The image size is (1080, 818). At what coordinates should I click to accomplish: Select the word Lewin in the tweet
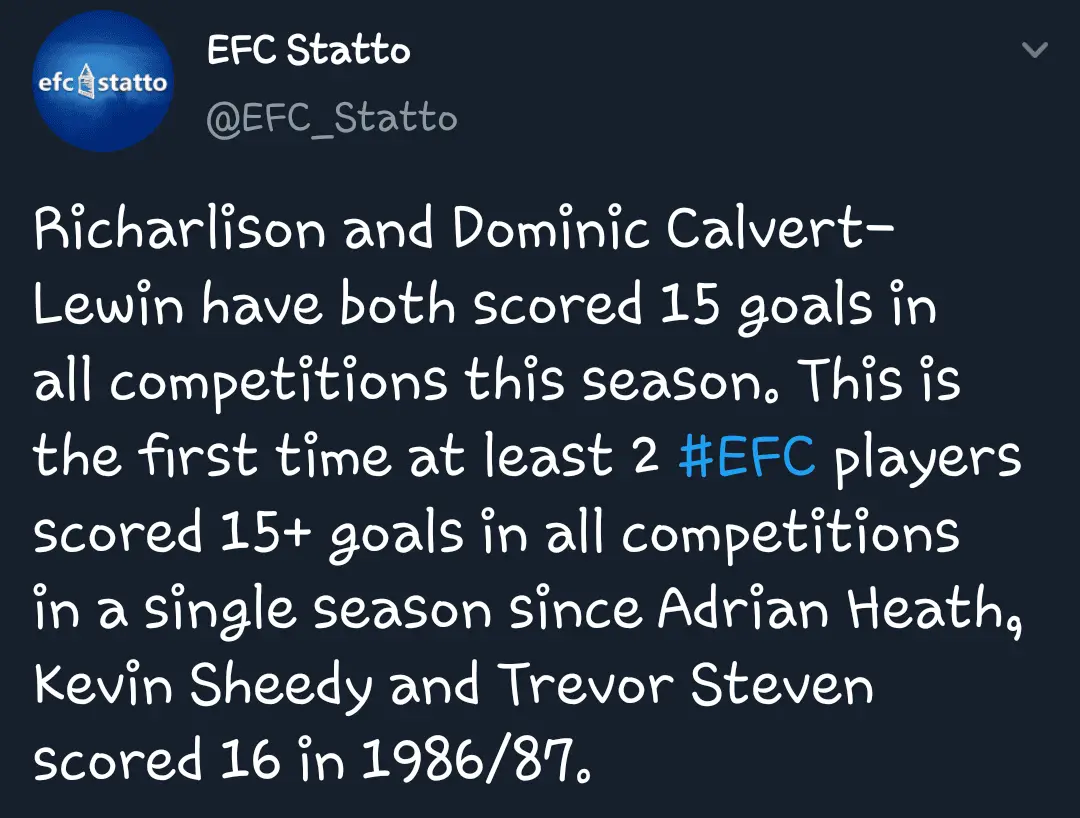(110, 307)
